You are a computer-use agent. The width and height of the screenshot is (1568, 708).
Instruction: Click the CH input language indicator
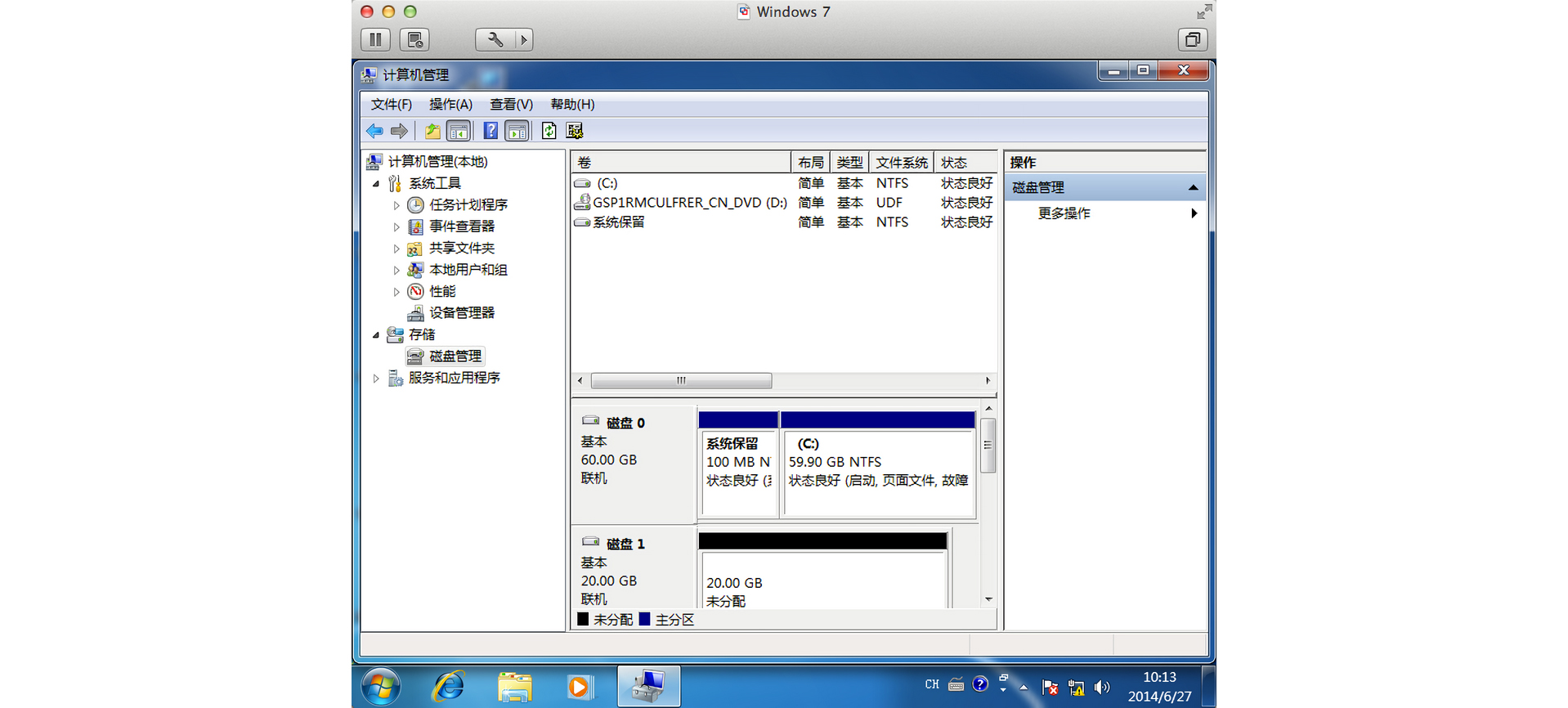click(932, 685)
